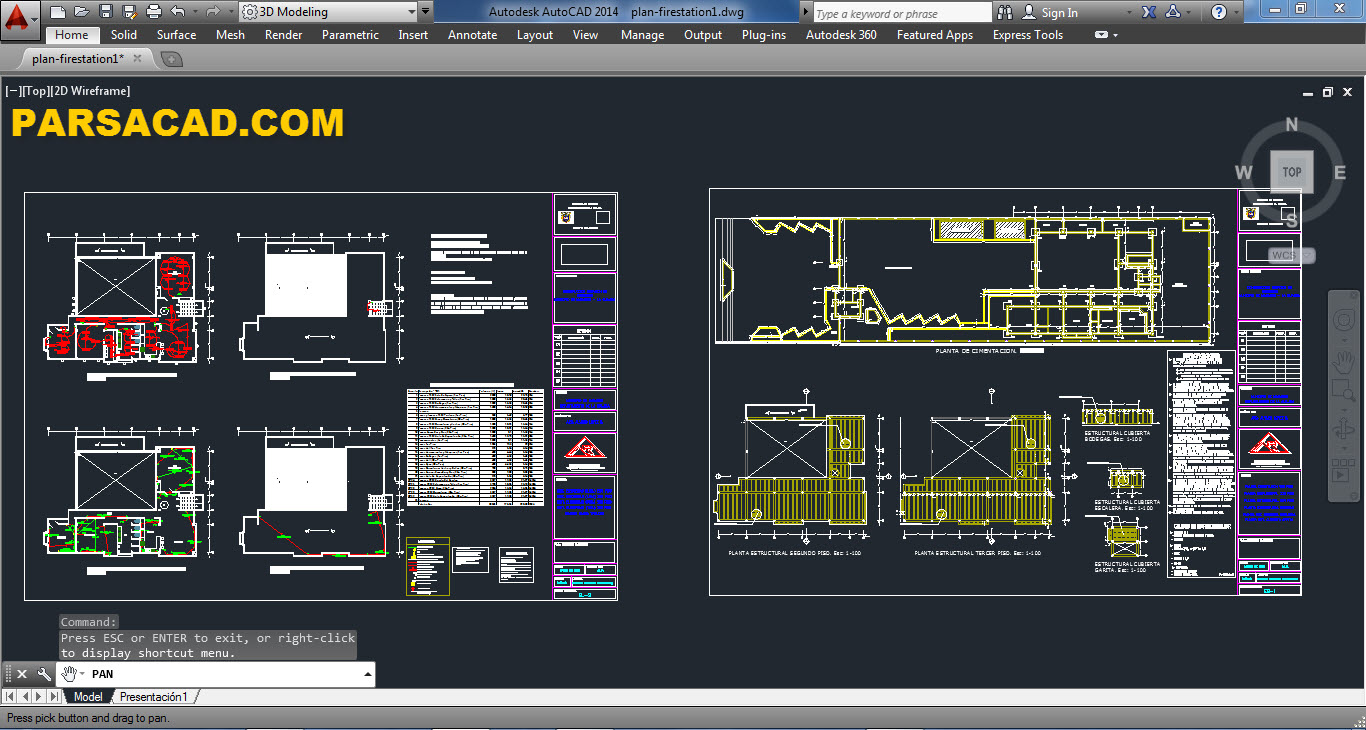Viewport: 1366px width, 730px height.
Task: Switch to the Featured Apps ribbon tab
Action: pyautogui.click(x=935, y=35)
